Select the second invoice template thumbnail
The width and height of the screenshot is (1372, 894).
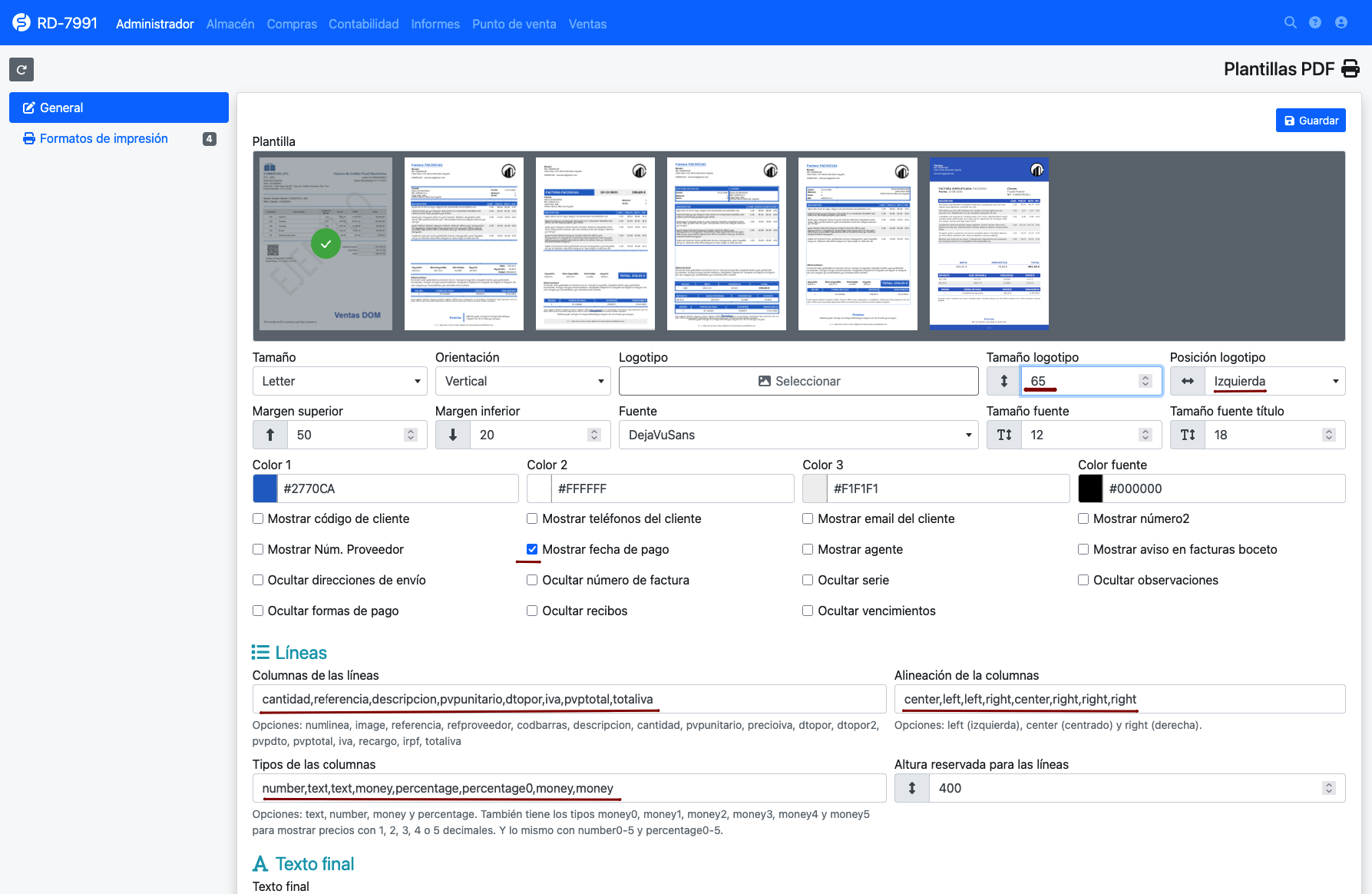tap(464, 243)
